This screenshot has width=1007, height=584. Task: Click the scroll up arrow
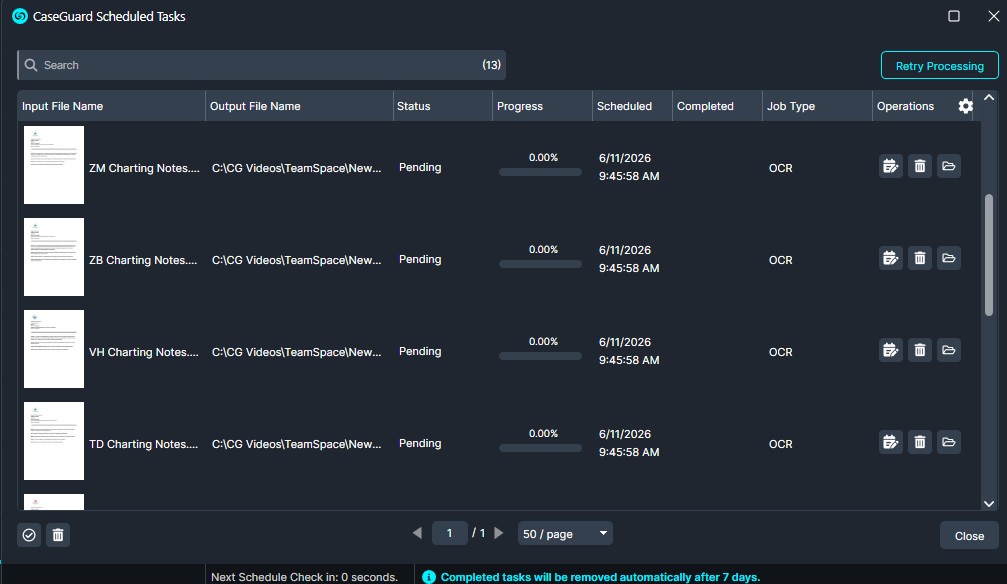point(989,98)
